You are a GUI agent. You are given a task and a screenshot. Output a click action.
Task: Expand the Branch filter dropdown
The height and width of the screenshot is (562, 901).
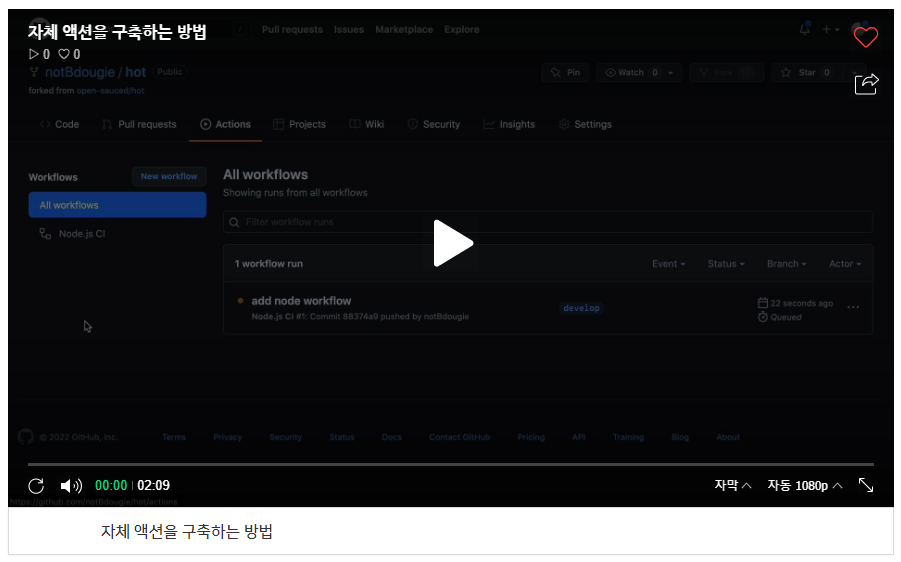tap(787, 264)
